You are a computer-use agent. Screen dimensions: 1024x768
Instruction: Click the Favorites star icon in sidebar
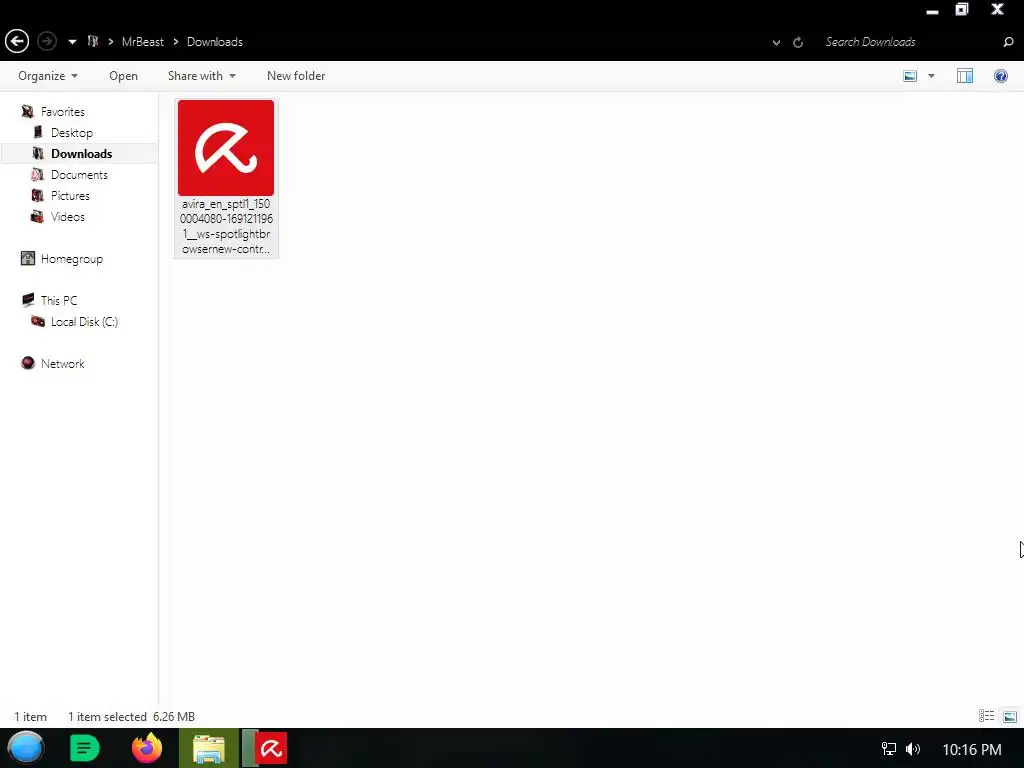(x=27, y=112)
